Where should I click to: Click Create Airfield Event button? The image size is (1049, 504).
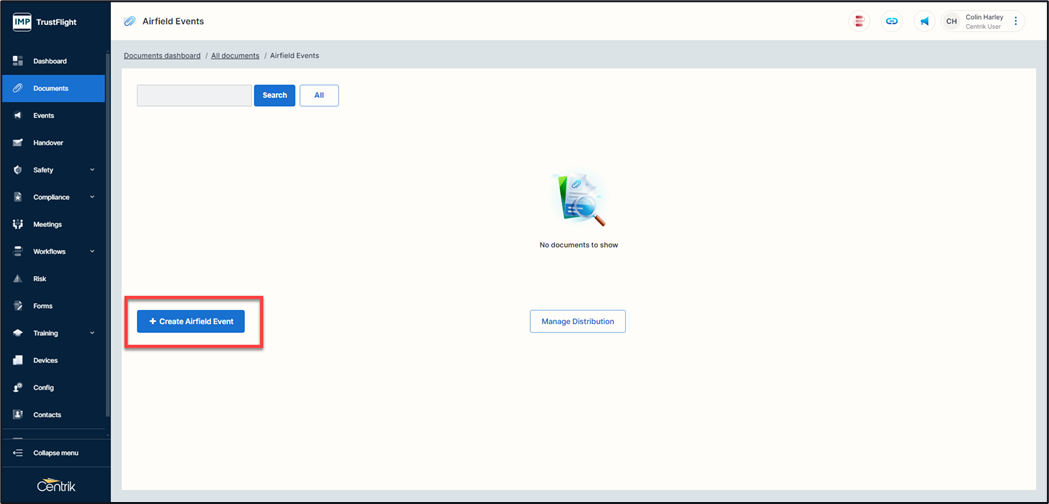pyautogui.click(x=191, y=321)
